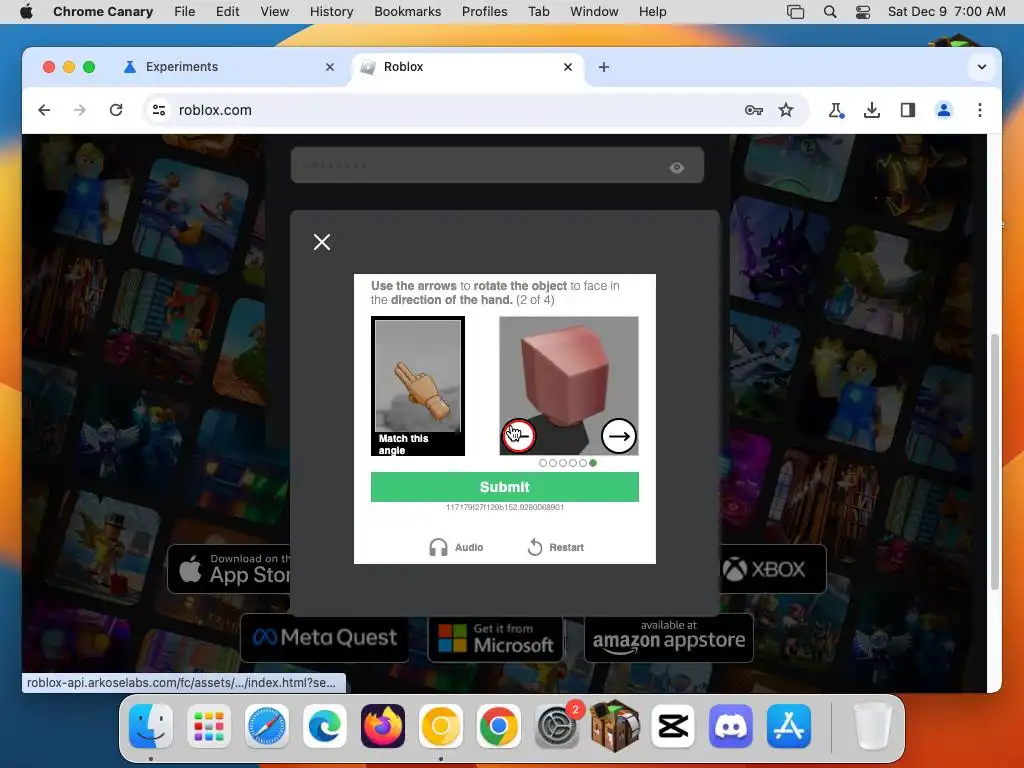Close the captcha dialog with X

(322, 242)
